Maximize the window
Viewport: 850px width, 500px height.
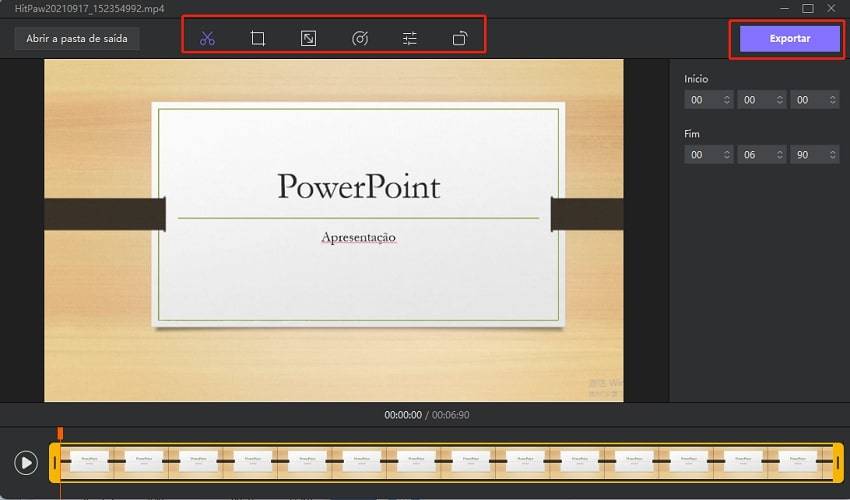[x=808, y=8]
